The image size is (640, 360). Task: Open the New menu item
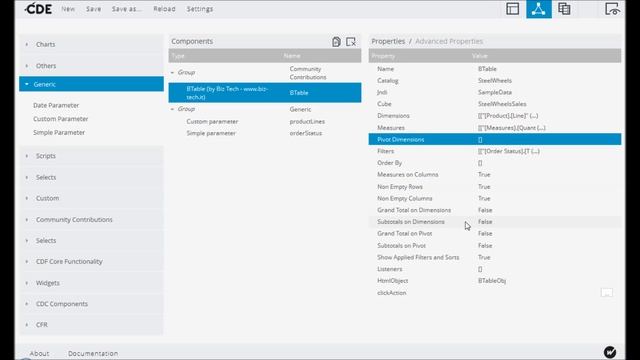pos(68,9)
